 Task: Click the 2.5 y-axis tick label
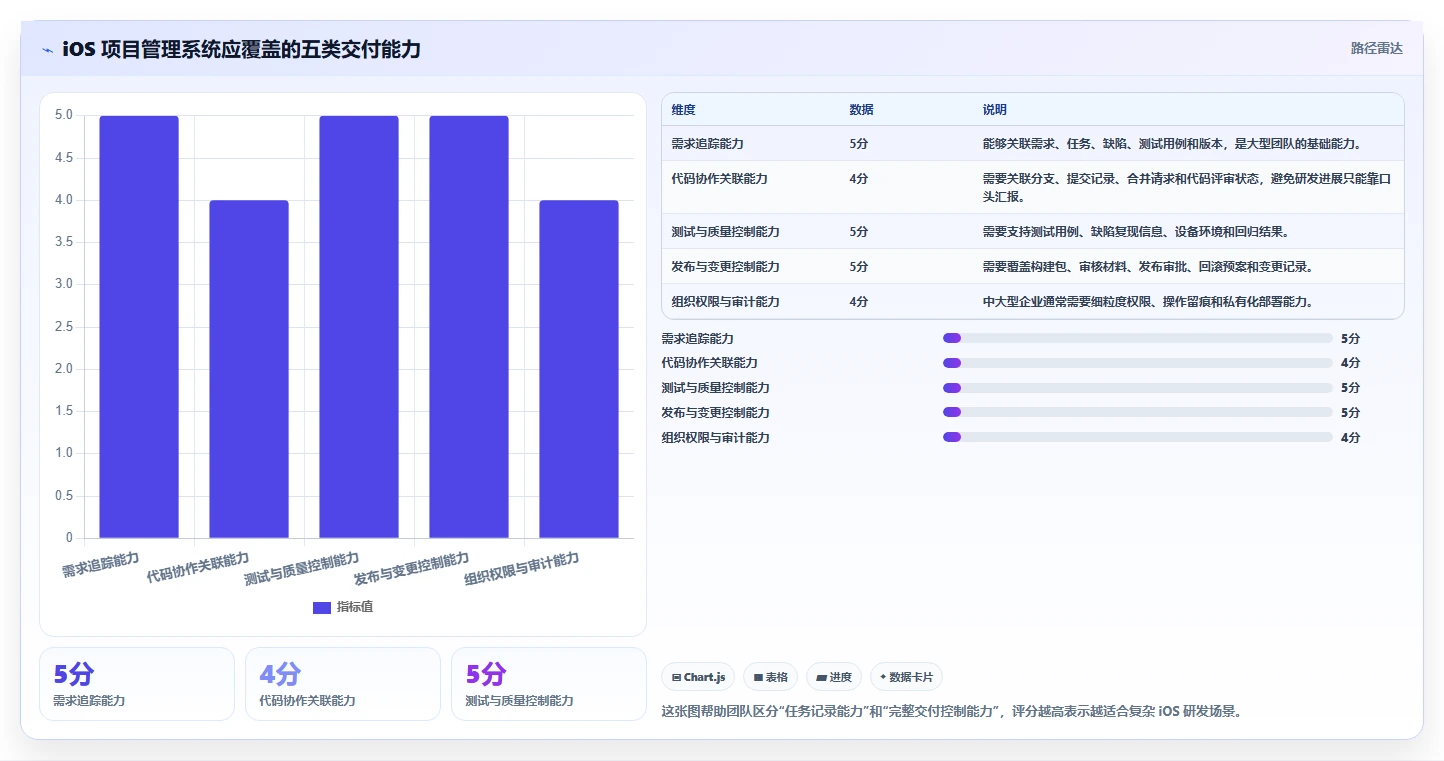tap(63, 327)
